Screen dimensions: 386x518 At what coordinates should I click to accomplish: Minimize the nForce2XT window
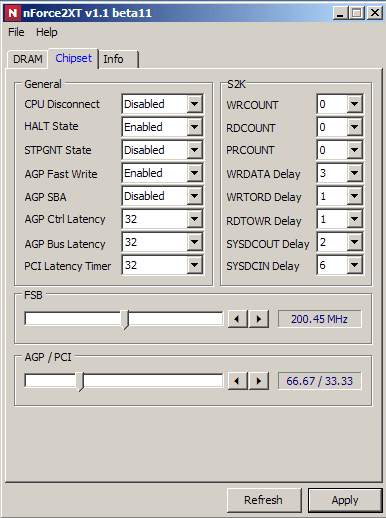pos(340,13)
